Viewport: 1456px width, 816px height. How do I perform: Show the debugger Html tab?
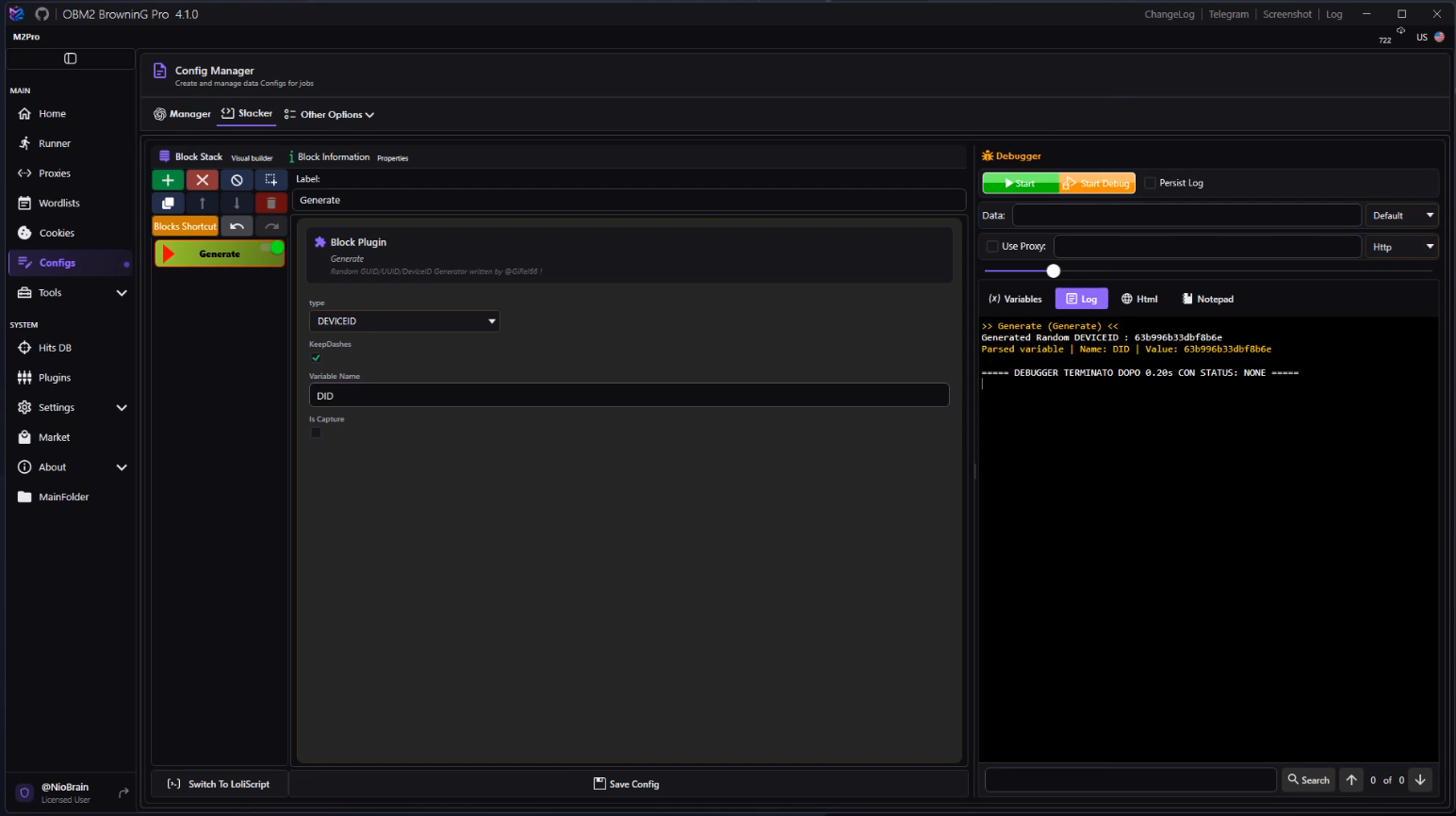[1139, 299]
